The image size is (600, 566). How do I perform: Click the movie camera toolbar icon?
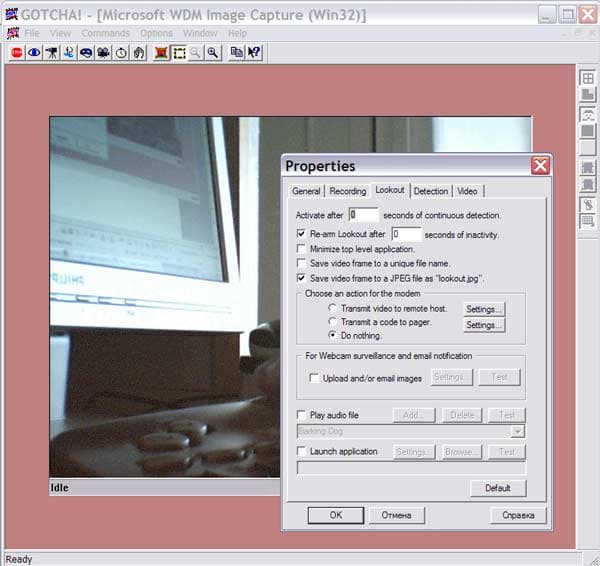point(104,52)
